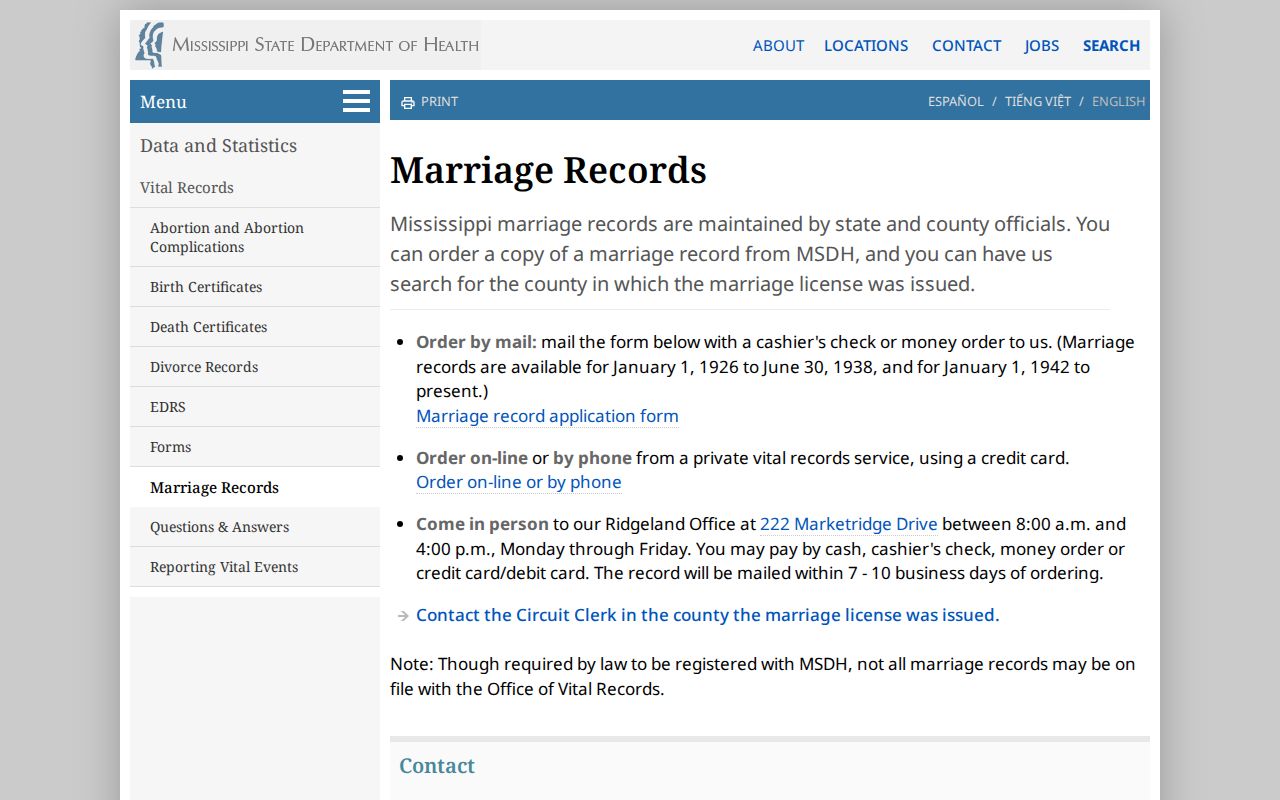
Task: Go to Abortion and Abortion Complications
Action: 255,237
